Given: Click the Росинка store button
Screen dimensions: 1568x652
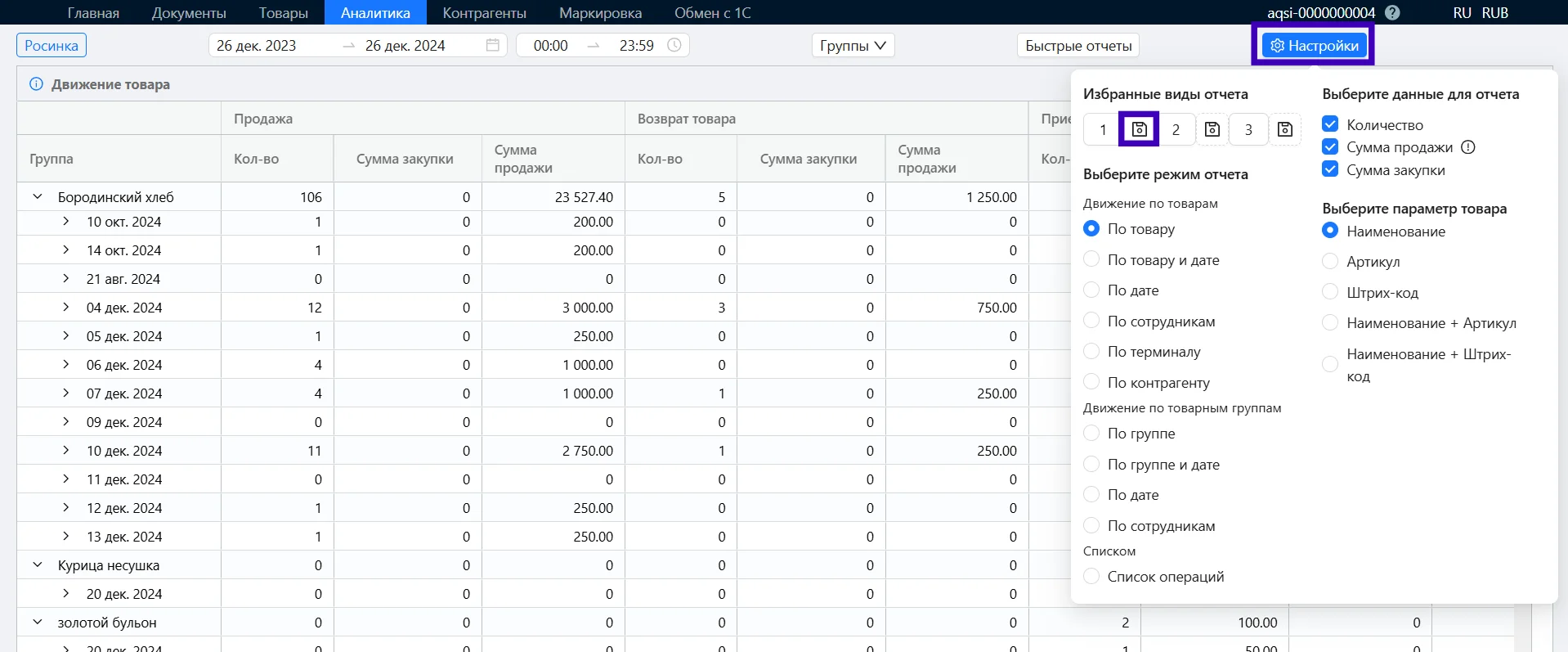Looking at the screenshot, I should coord(52,45).
